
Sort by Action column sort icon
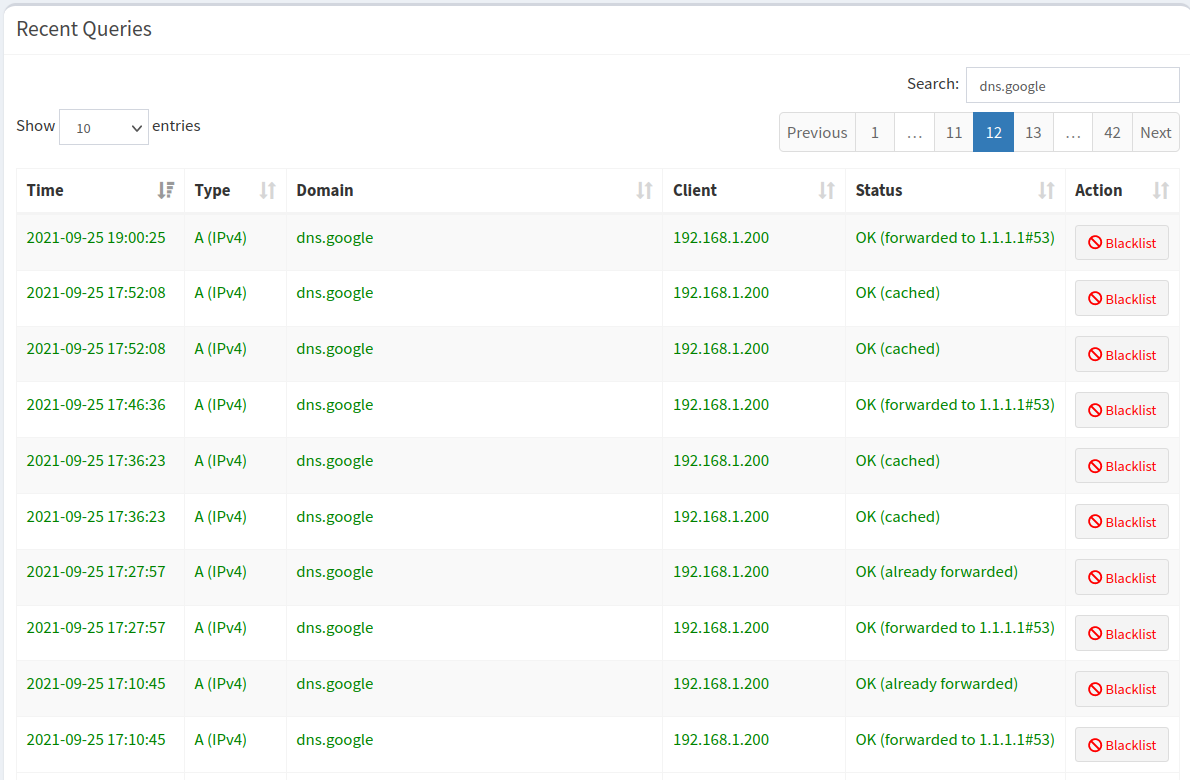[x=1160, y=190]
